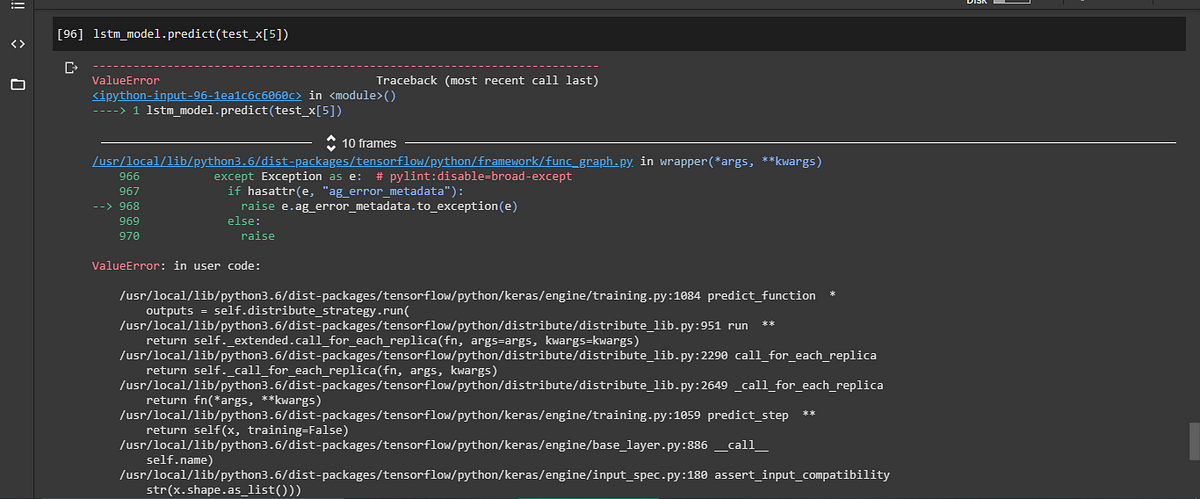Click the 'training.py:1084 predict_function' line
The width and height of the screenshot is (1200, 499).
(478, 296)
